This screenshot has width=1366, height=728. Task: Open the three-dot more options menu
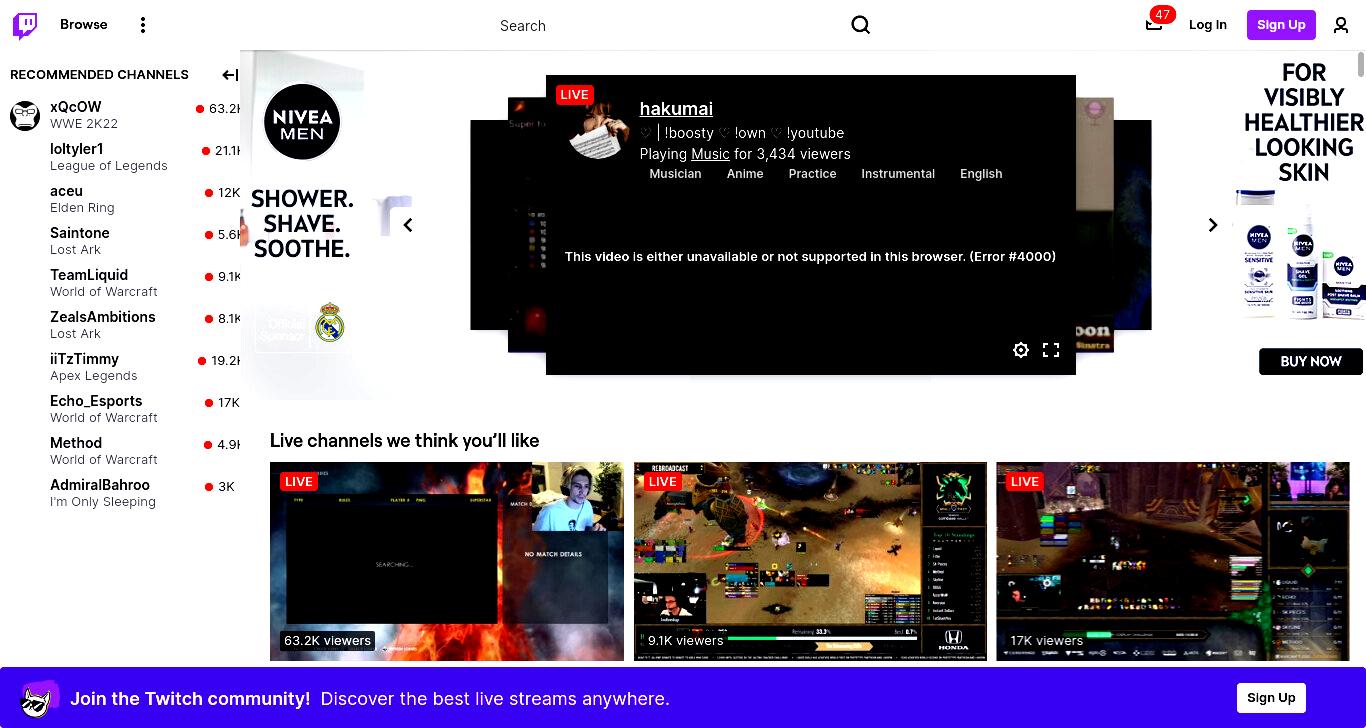143,25
